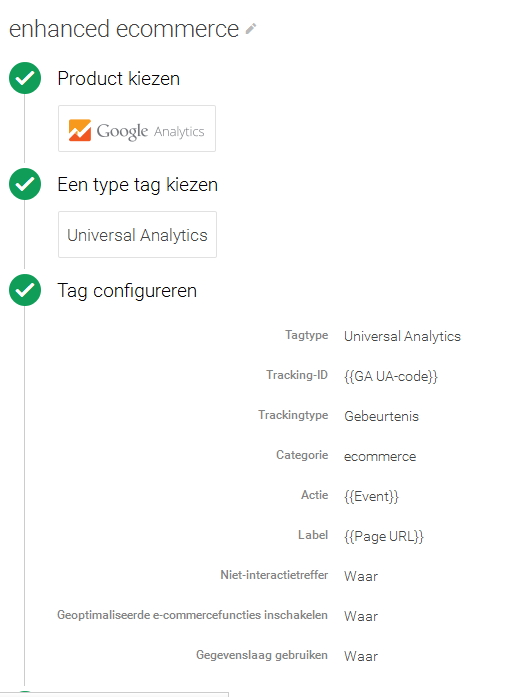Click the enhanced ecommerce tag title
This screenshot has height=697, width=506.
click(124, 29)
